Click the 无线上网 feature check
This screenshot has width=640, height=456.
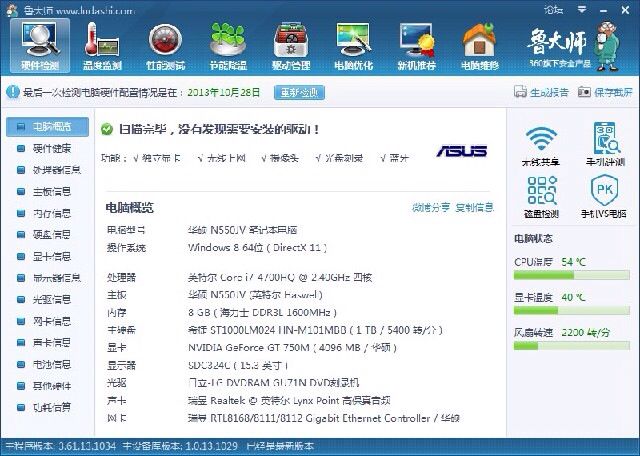tap(221, 158)
